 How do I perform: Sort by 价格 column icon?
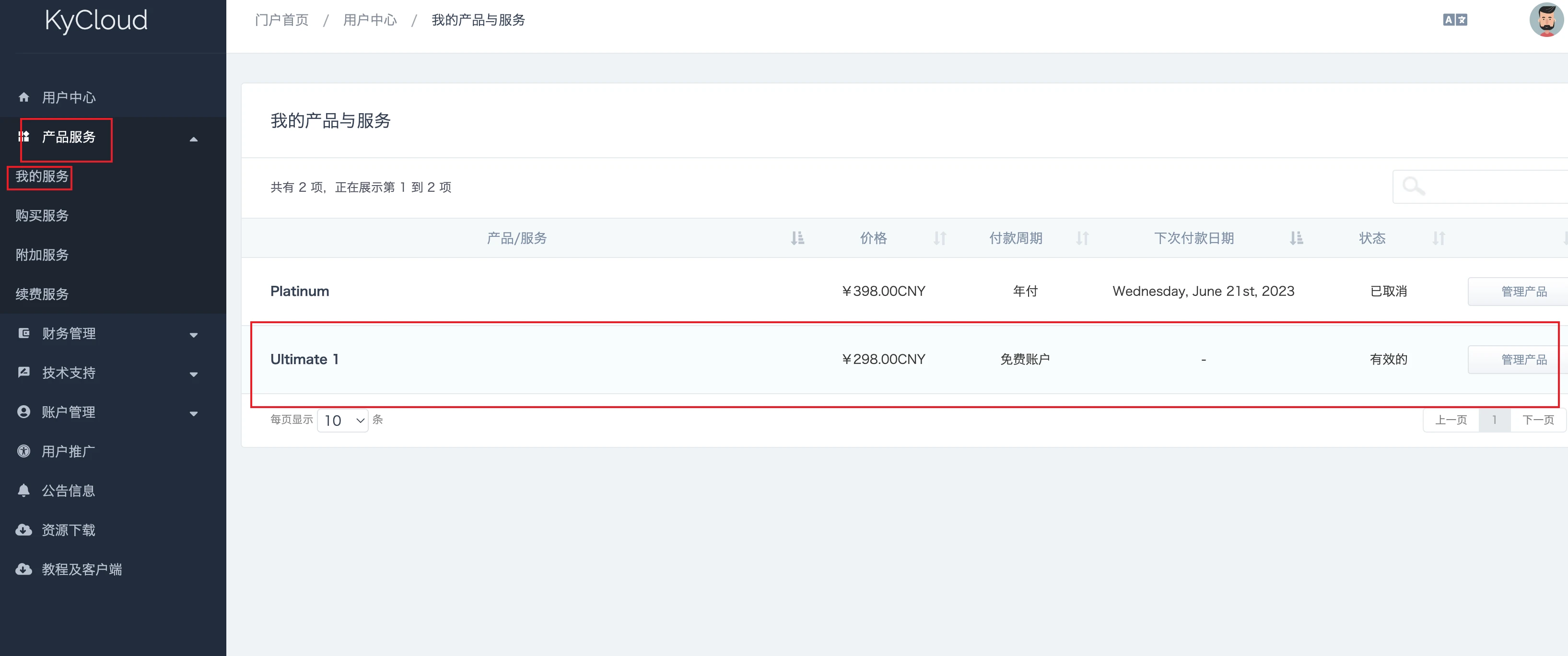(939, 238)
